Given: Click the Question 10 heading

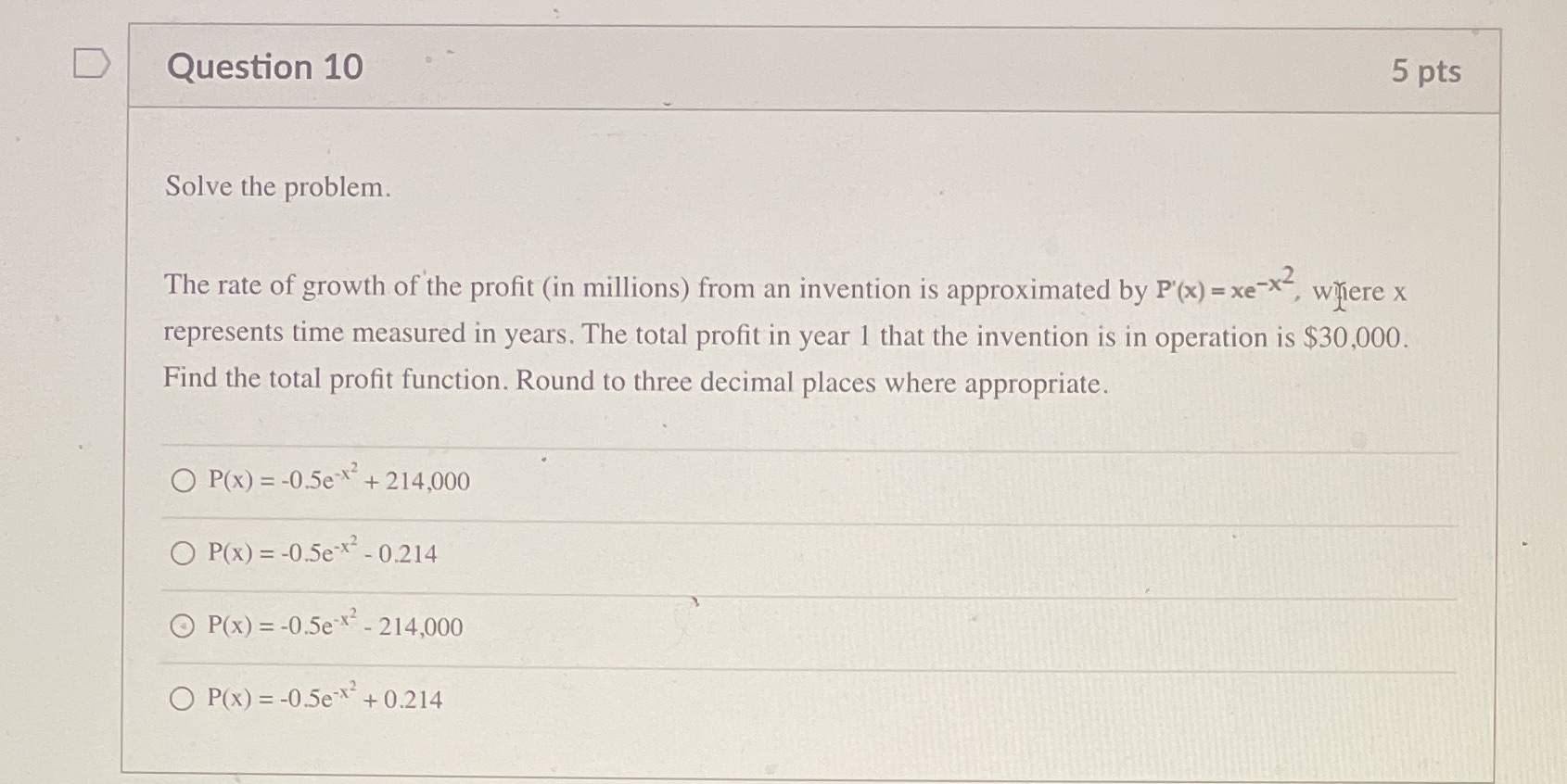Looking at the screenshot, I should point(262,68).
